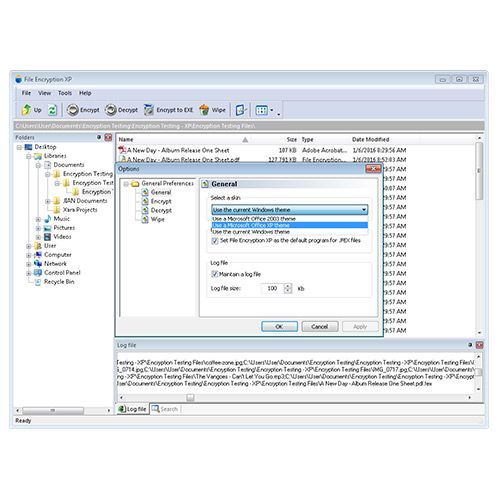Collapse the Encryption Testing folder node
Image resolution: width=500 pixels, height=500 pixels.
(x=47, y=174)
